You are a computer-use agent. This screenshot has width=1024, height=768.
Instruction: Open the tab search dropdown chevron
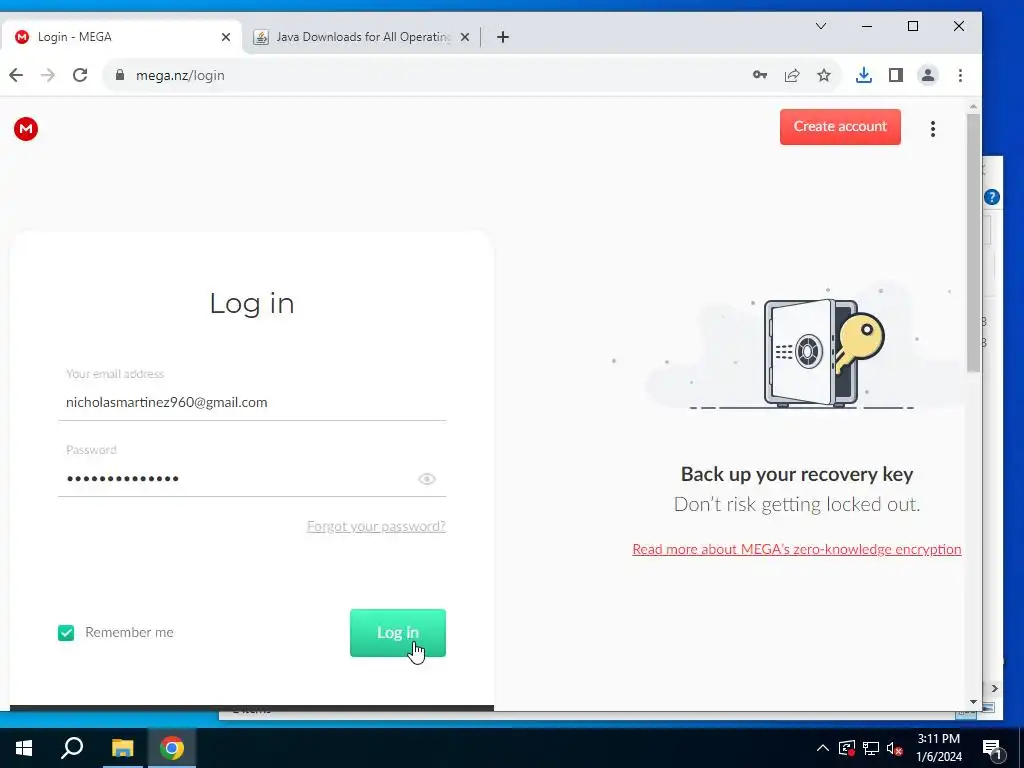(x=821, y=26)
